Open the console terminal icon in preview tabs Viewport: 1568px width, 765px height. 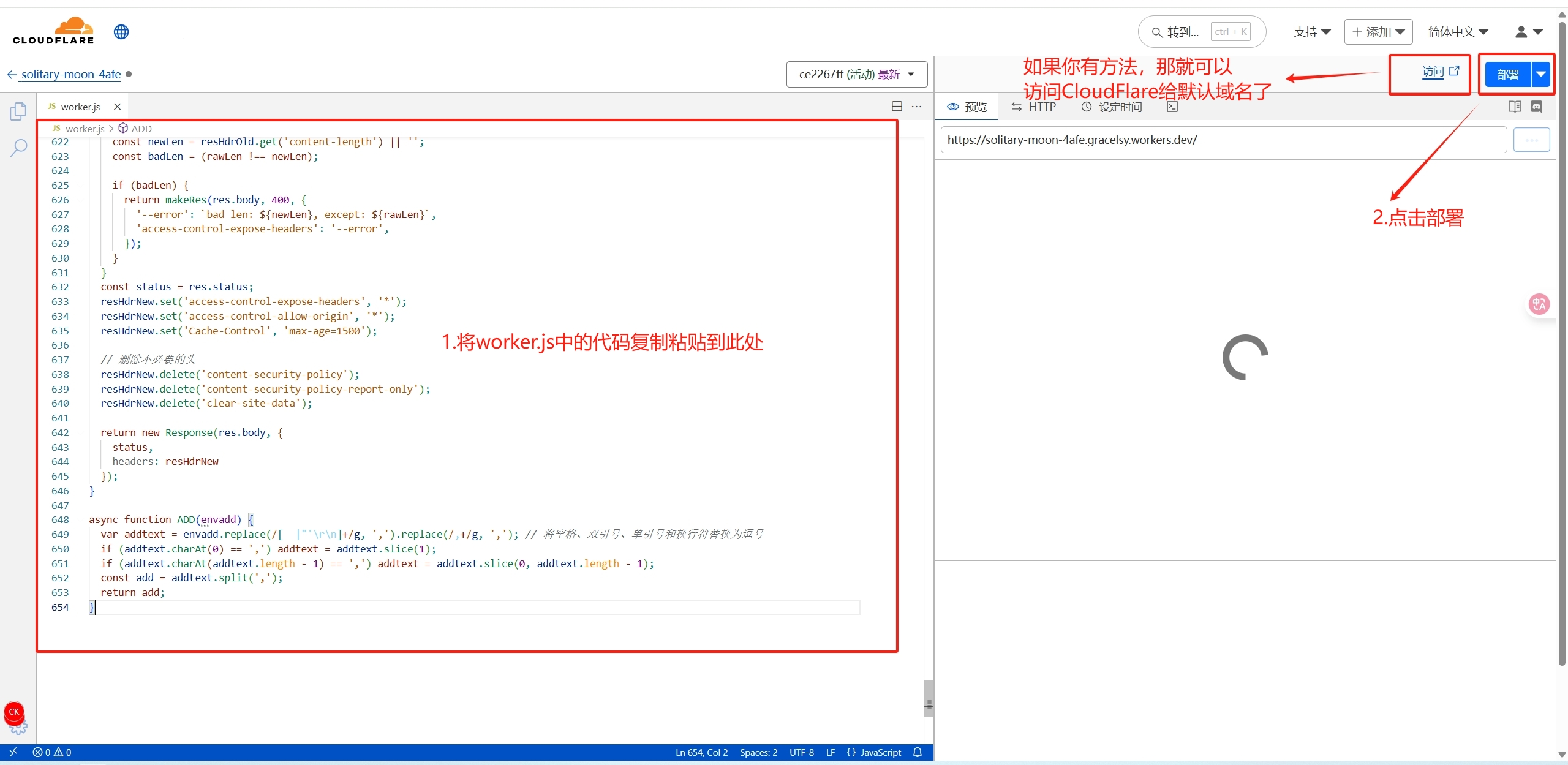(x=1172, y=107)
